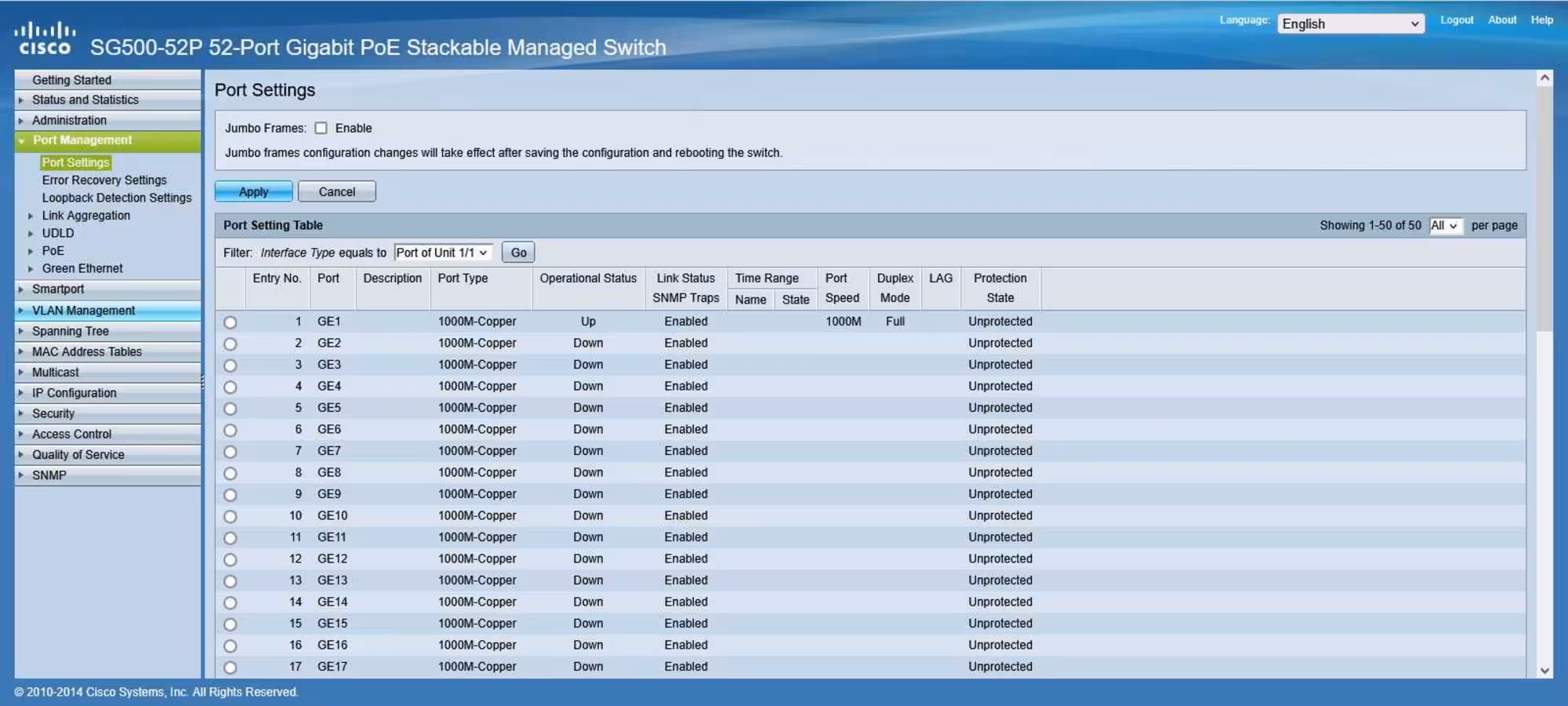The width and height of the screenshot is (1568, 706).
Task: Select radio button for port GE5
Action: click(x=230, y=409)
